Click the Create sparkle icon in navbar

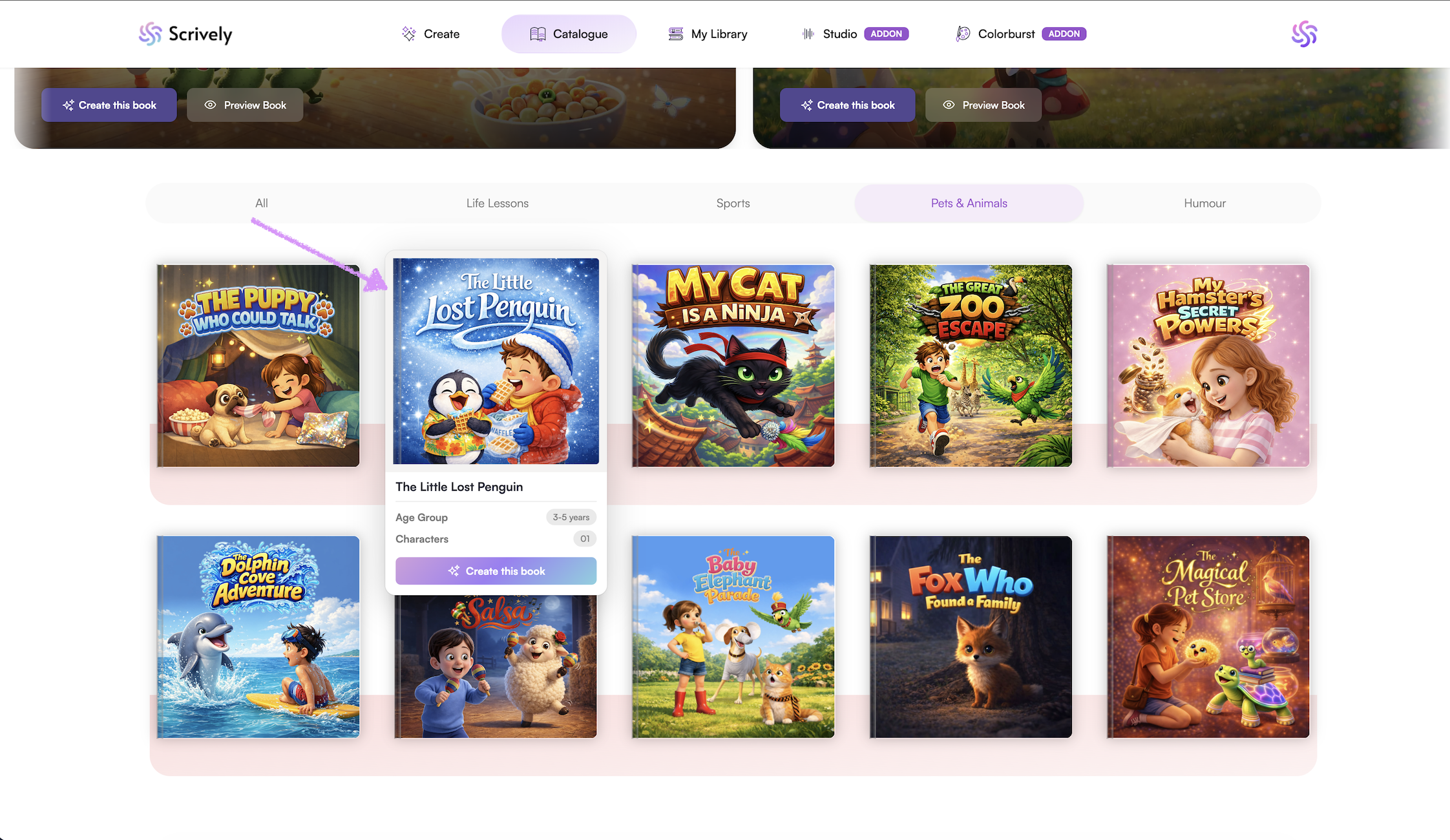click(x=408, y=34)
